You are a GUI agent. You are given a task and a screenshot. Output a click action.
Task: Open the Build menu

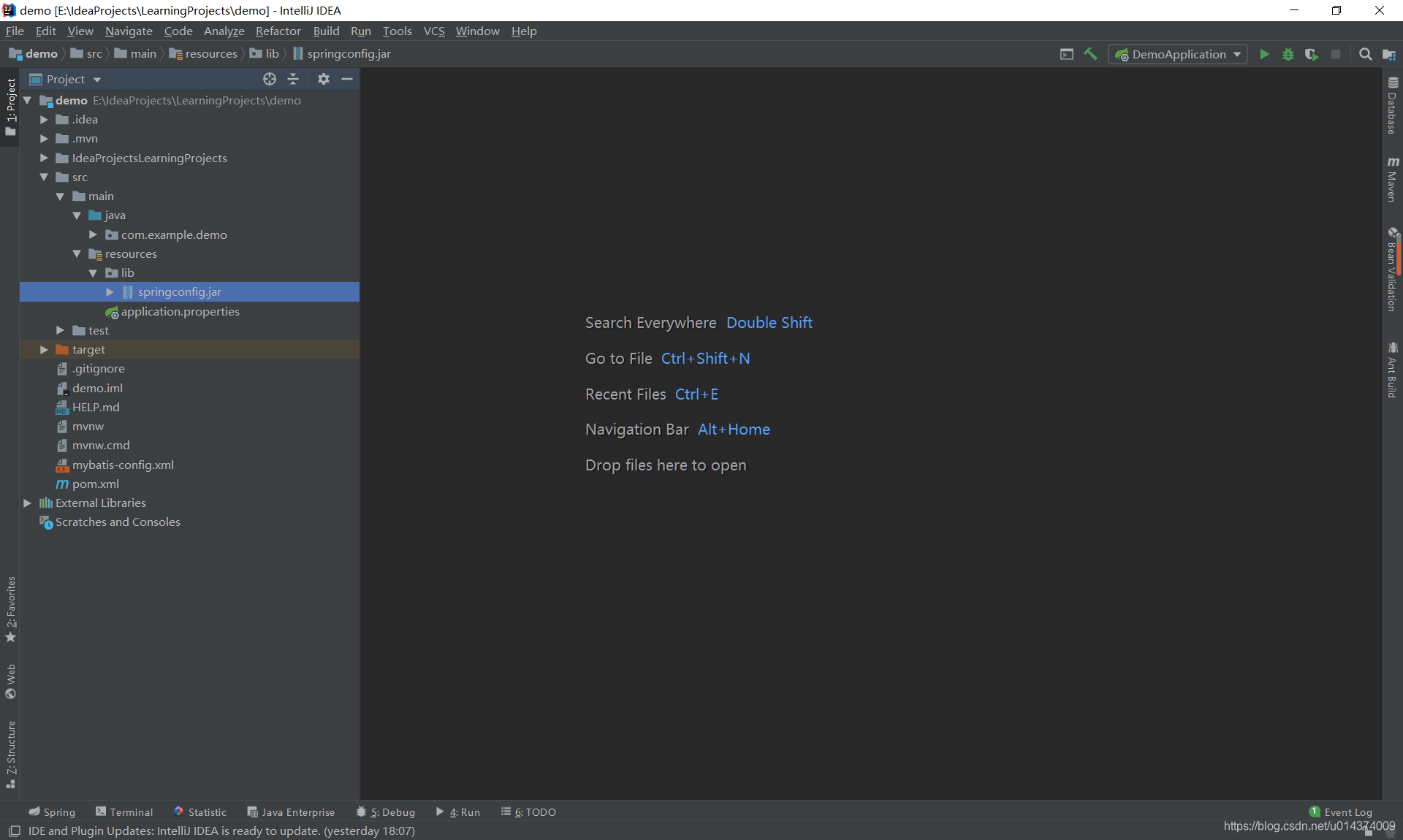pos(326,31)
